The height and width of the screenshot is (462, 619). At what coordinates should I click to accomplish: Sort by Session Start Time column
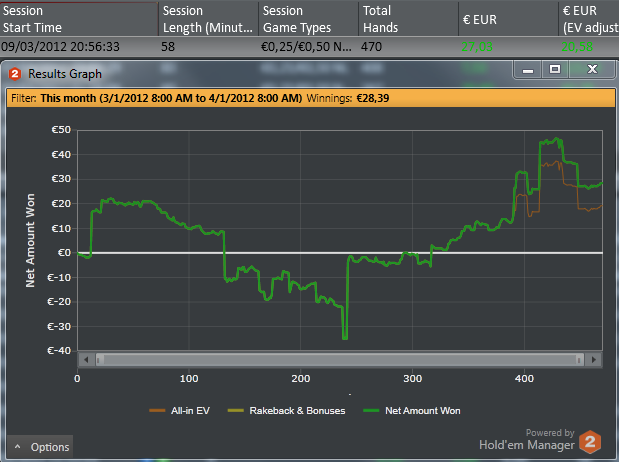[79, 19]
